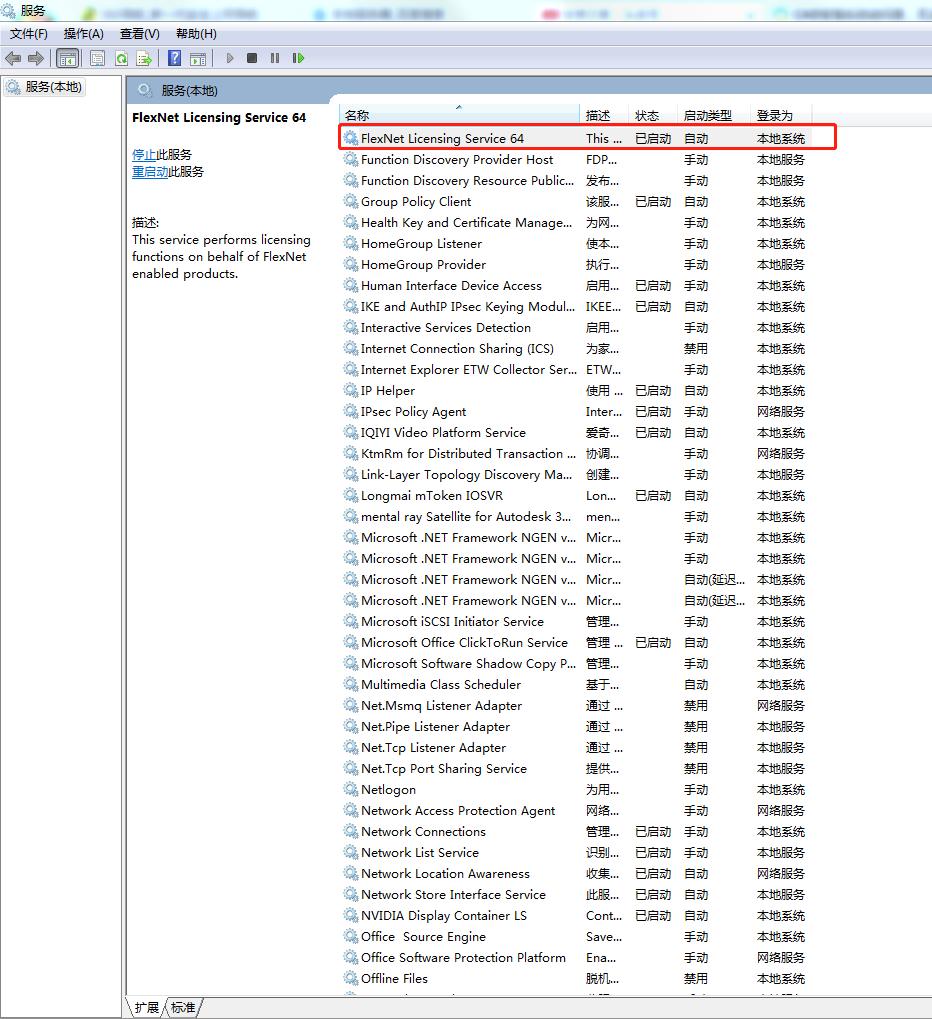932x1019 pixels.
Task: Select 服务(本地) in the left tree
Action: [54, 87]
